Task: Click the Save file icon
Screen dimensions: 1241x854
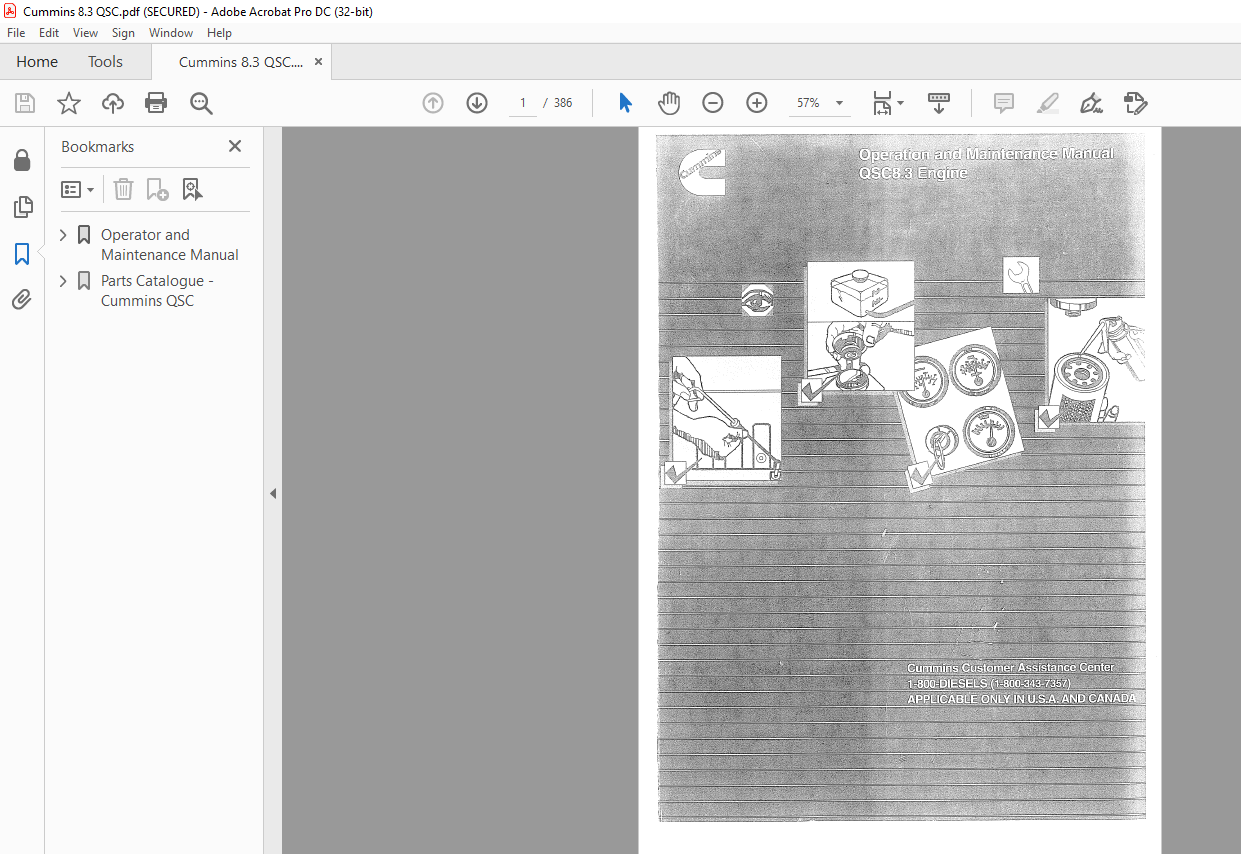Action: point(25,103)
